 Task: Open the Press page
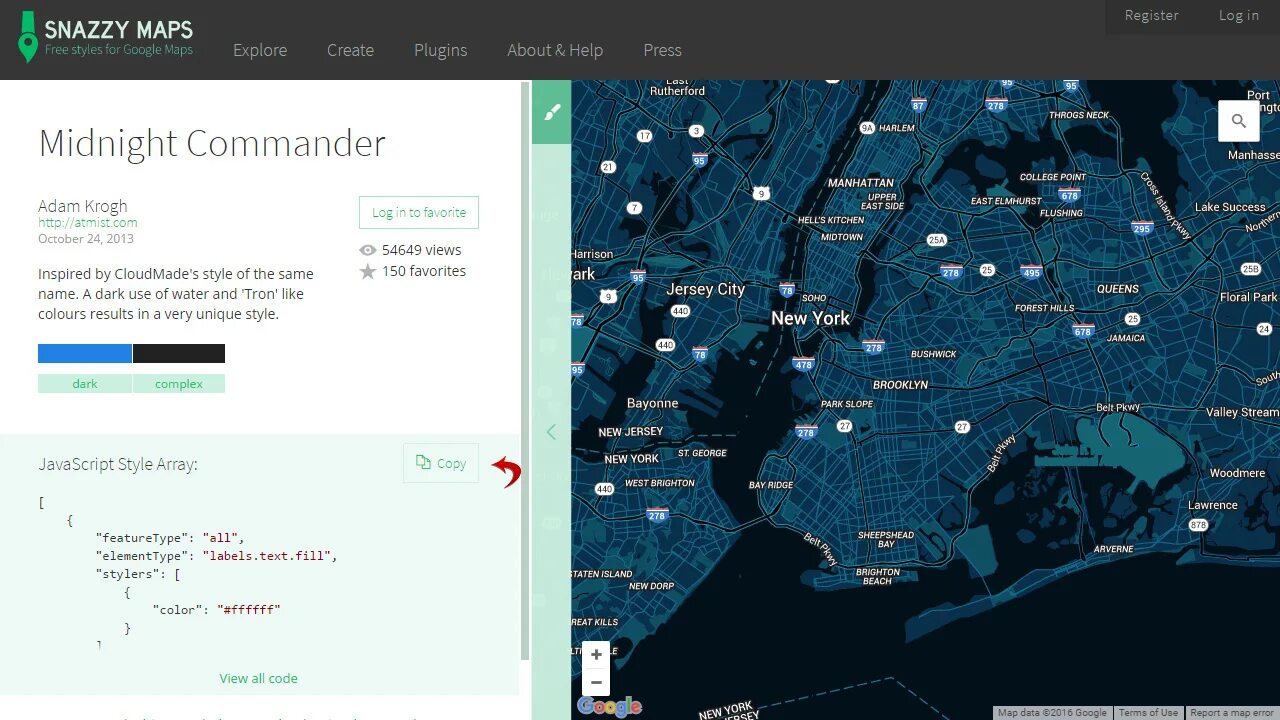coord(662,50)
